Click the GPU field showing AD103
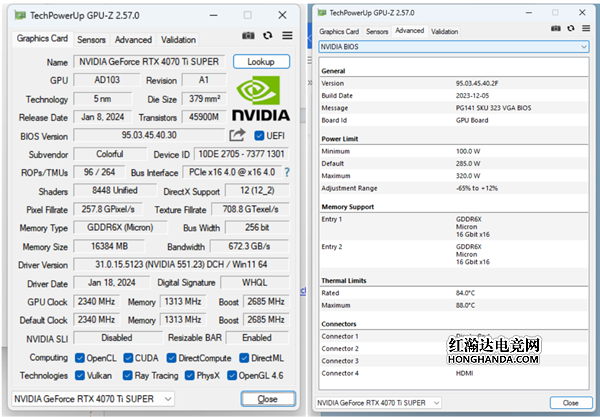This screenshot has width=600, height=417. [x=107, y=80]
